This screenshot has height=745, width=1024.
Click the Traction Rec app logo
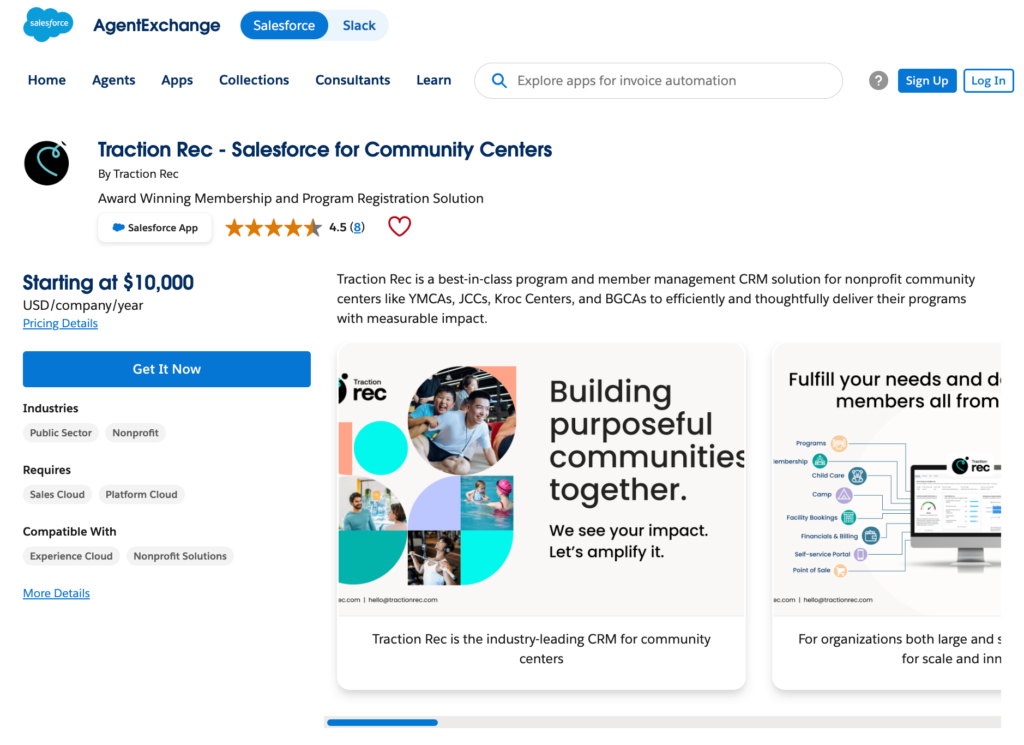[46, 163]
